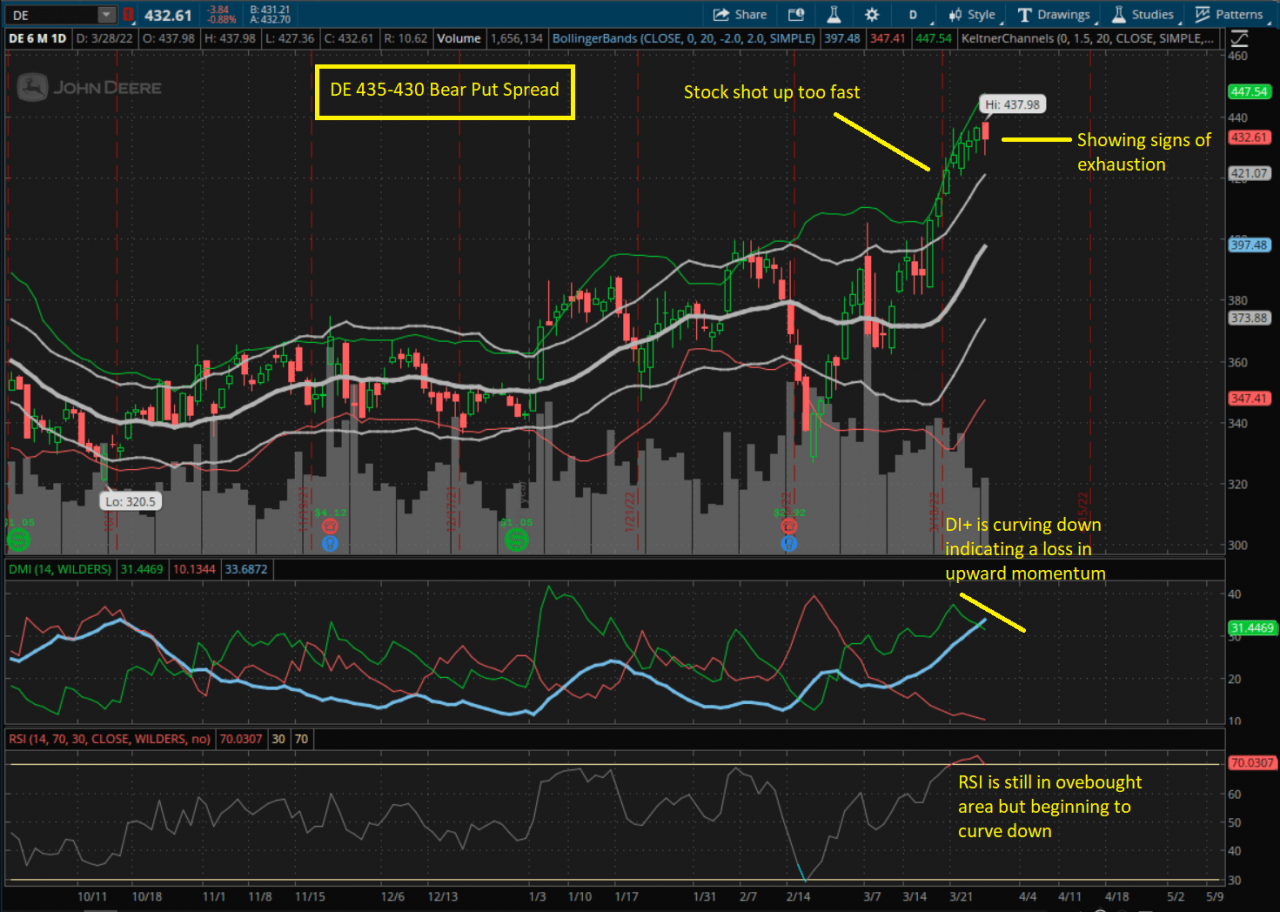Click the blue lightbulb icon near February 14
1280x912 pixels.
790,543
